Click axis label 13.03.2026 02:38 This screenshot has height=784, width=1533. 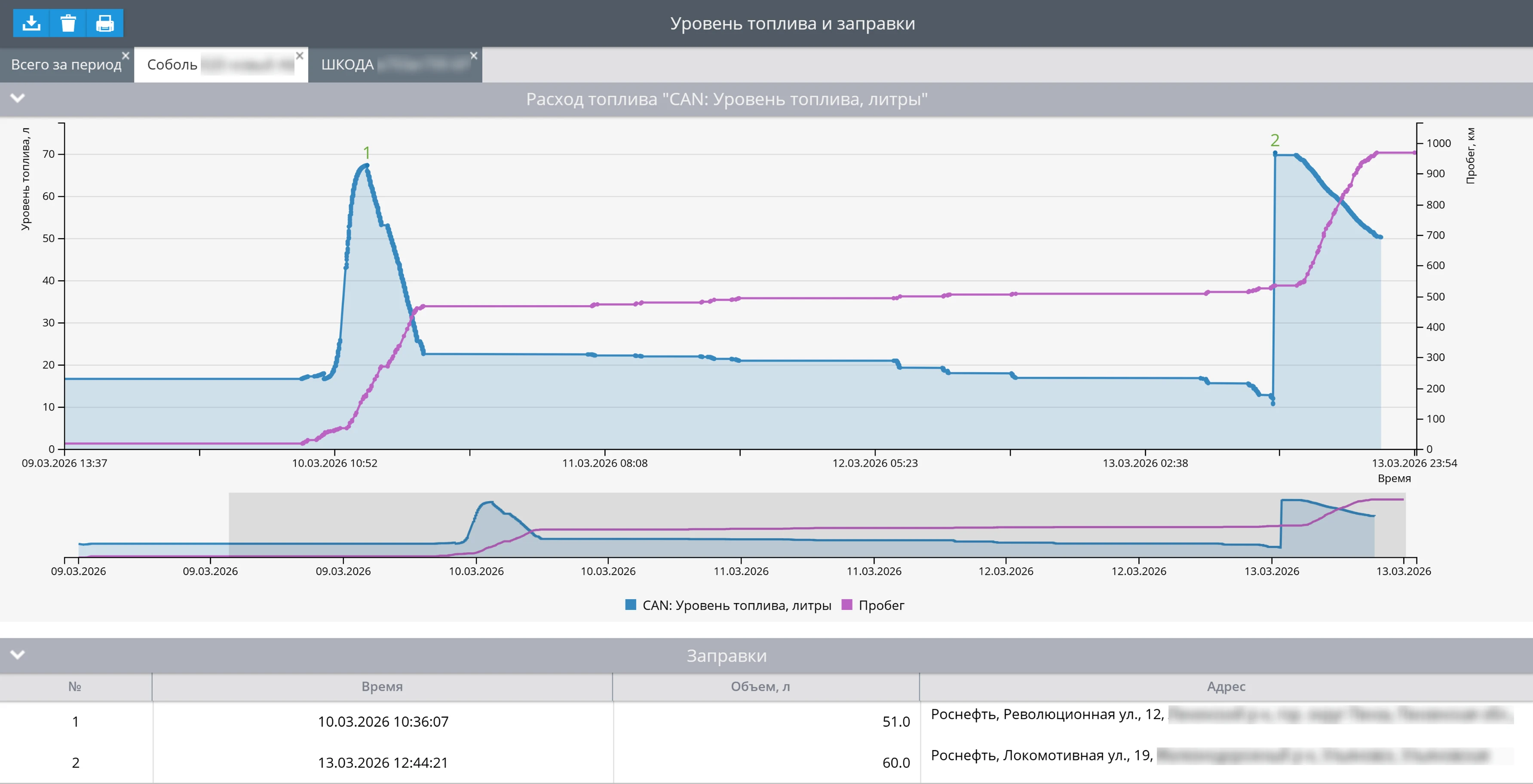tap(1145, 463)
